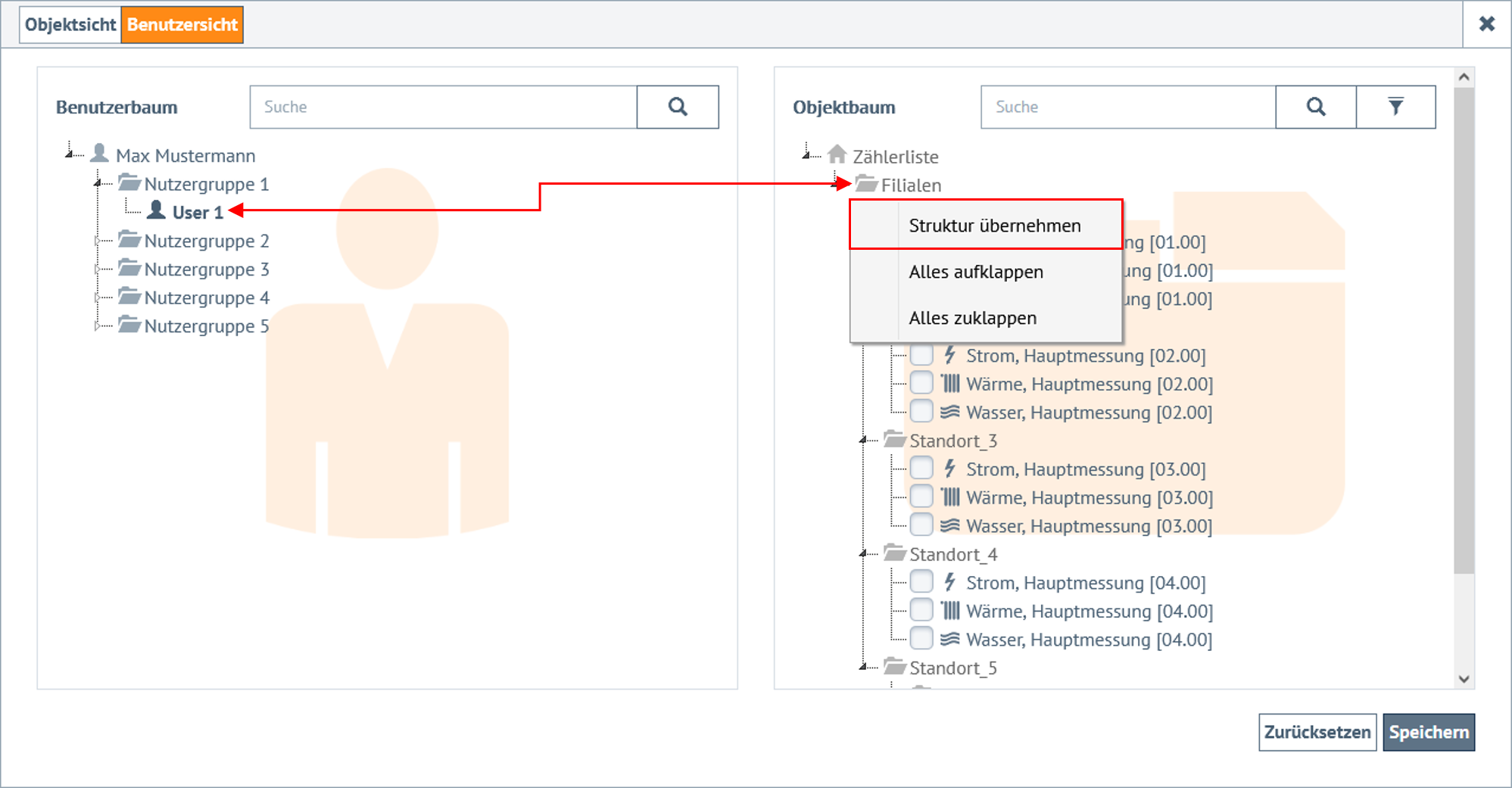Click the Standort_4 folder icon
This screenshot has height=788, width=1512.
[895, 553]
